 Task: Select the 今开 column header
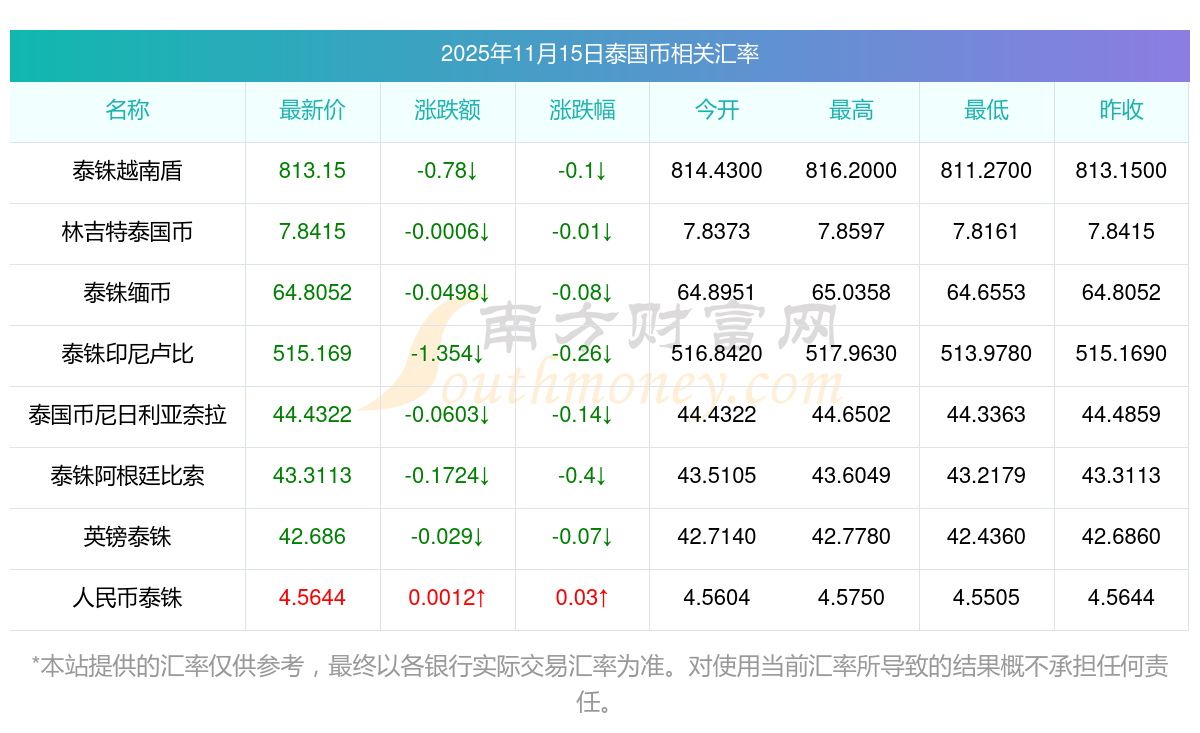tap(717, 110)
